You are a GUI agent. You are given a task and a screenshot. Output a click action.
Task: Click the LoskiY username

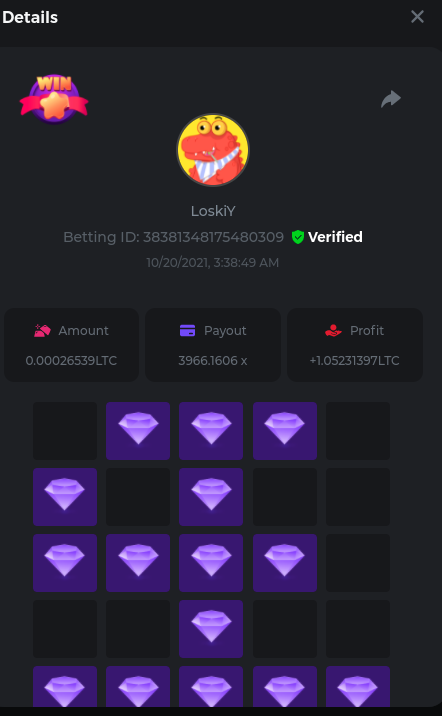[213, 211]
